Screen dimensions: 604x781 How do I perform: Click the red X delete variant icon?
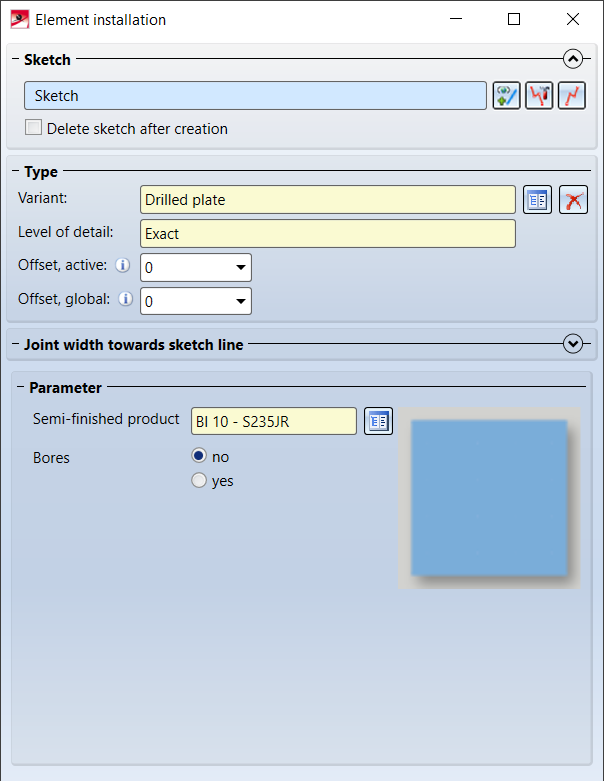click(x=572, y=200)
